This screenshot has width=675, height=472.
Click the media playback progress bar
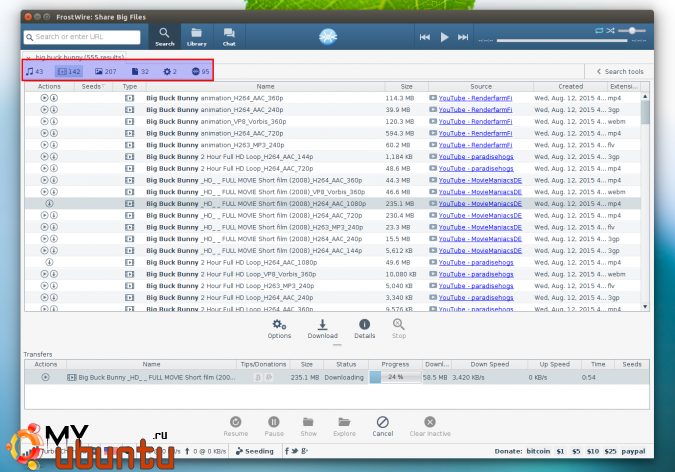pos(562,40)
